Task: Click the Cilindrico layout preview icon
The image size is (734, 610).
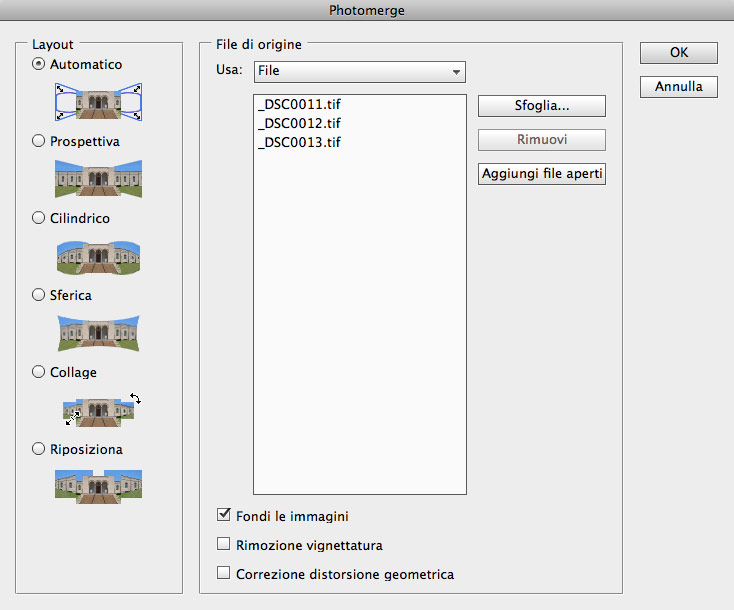Action: [x=98, y=256]
